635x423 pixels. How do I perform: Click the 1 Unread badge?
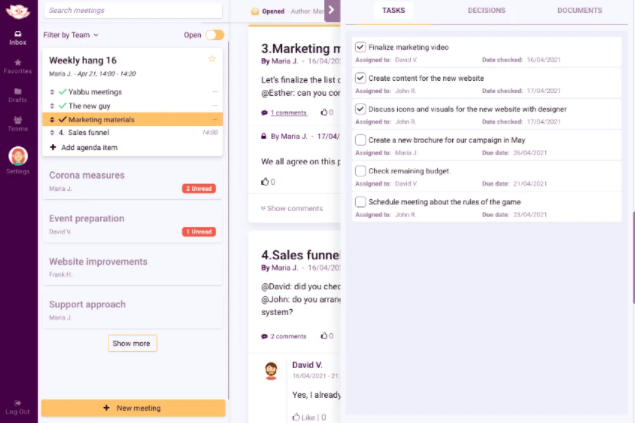(199, 232)
